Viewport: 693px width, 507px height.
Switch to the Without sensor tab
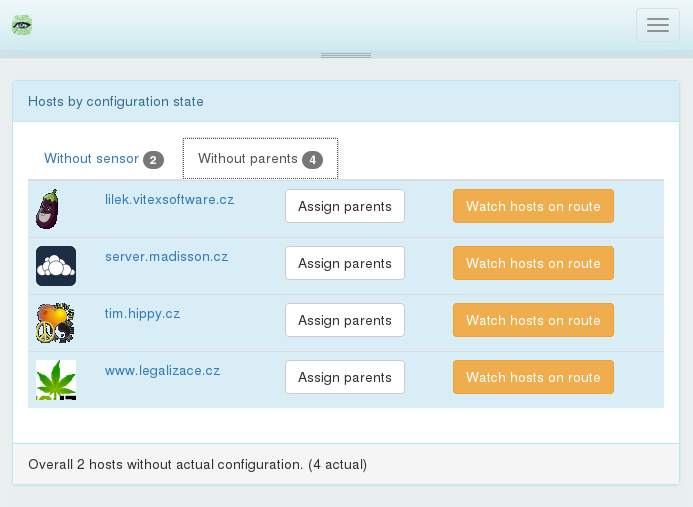click(104, 159)
